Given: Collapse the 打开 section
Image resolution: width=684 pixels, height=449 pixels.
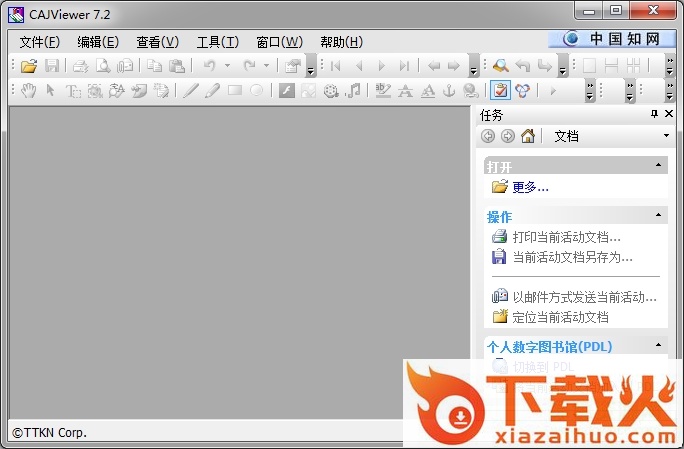Looking at the screenshot, I should click(659, 165).
